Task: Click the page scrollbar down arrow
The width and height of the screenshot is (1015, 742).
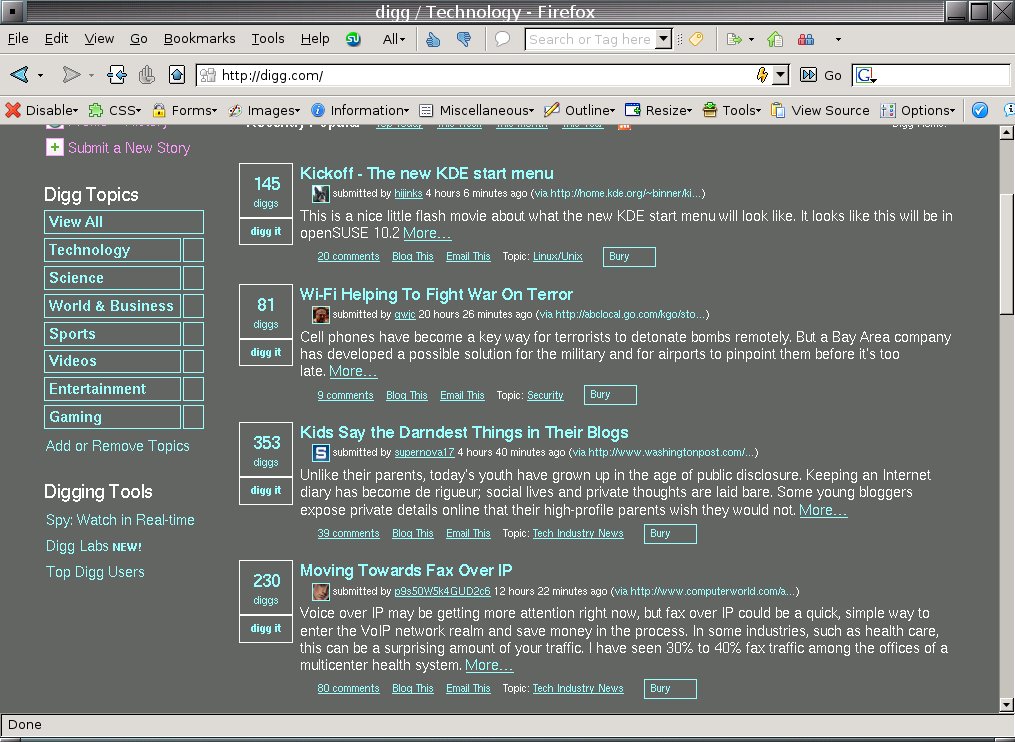Action: click(1006, 705)
